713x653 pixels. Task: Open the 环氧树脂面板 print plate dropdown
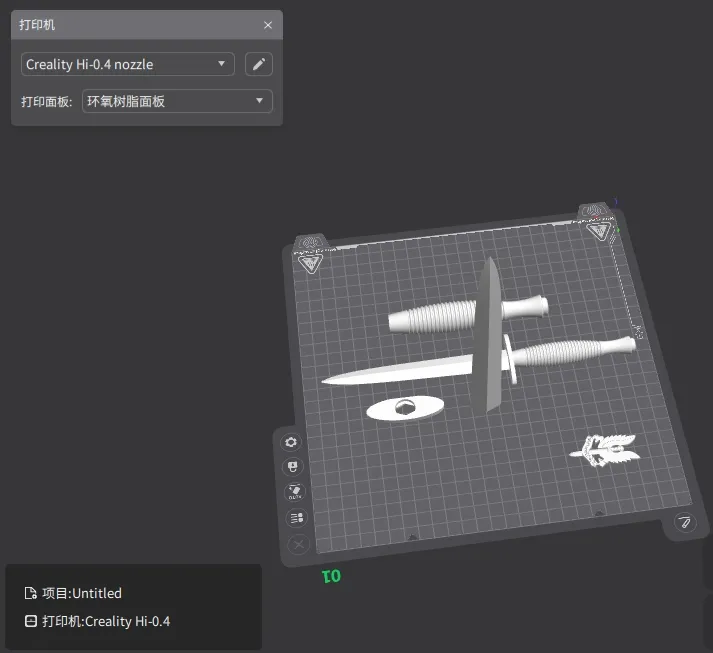pos(177,101)
